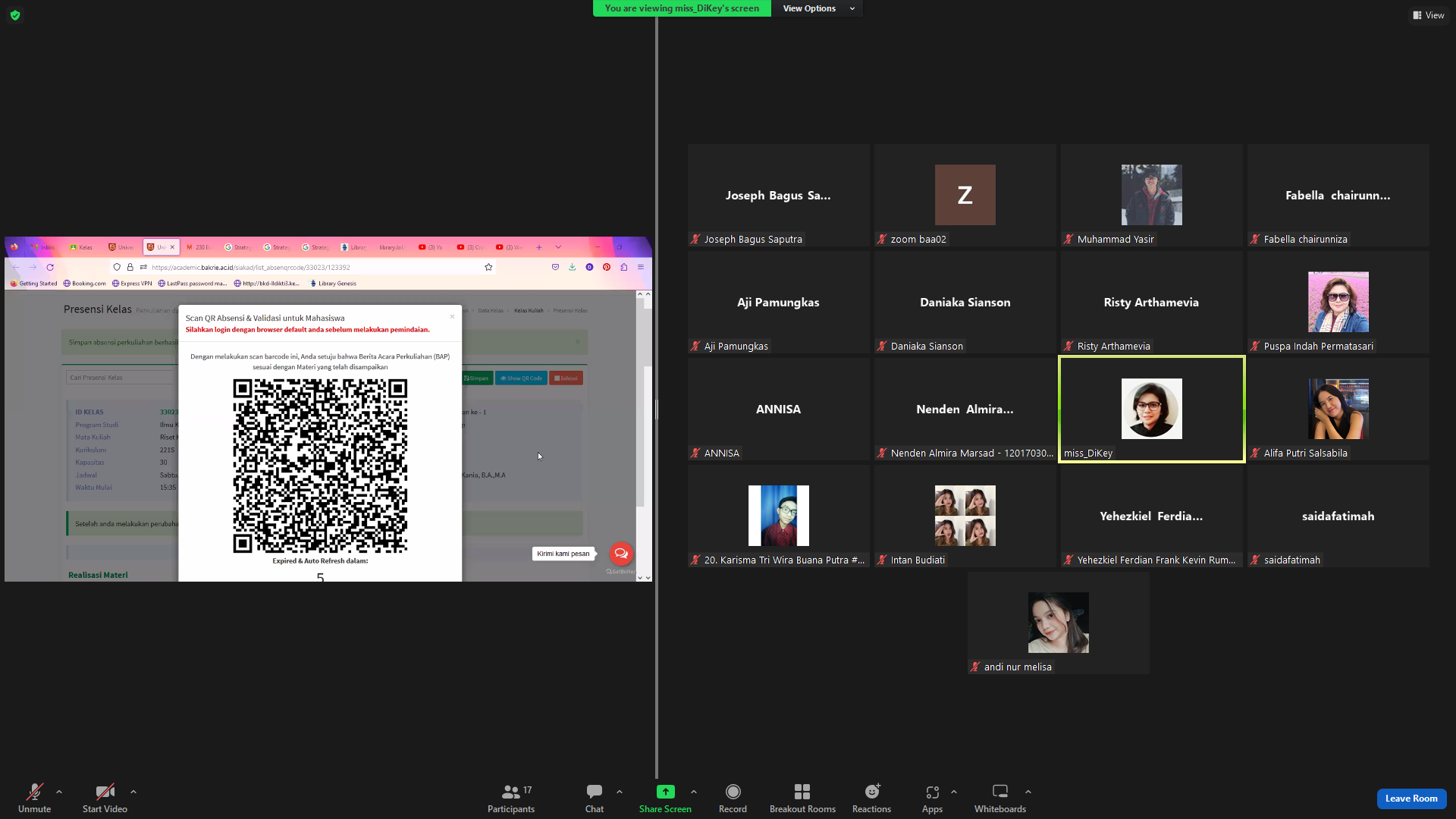Select the zoom baa02 participant tile
Image resolution: width=1456 pixels, height=819 pixels.
coord(965,196)
